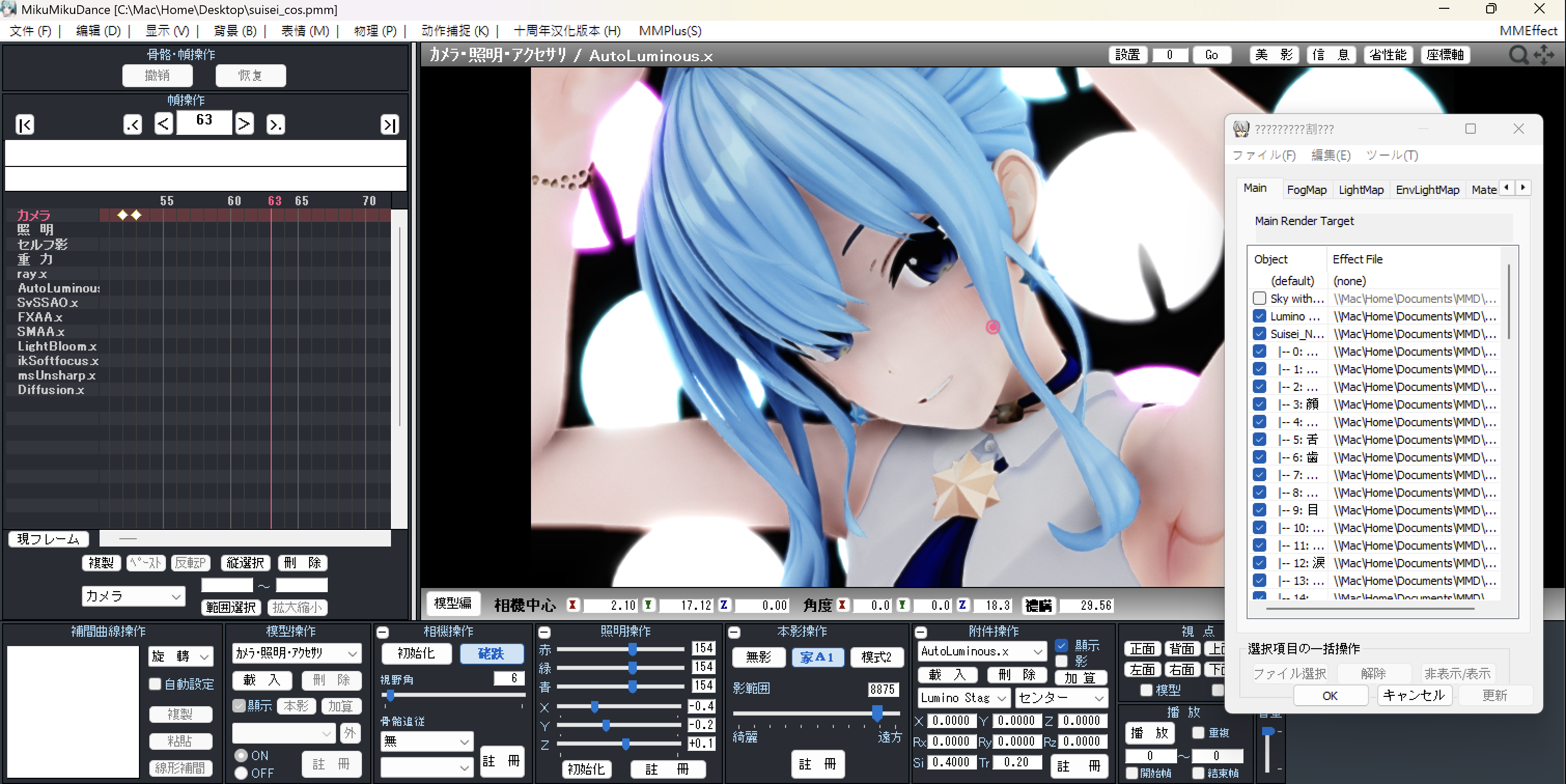Click the magnifier zoom view icon
Viewport: 1566px width, 784px height.
click(x=1518, y=55)
